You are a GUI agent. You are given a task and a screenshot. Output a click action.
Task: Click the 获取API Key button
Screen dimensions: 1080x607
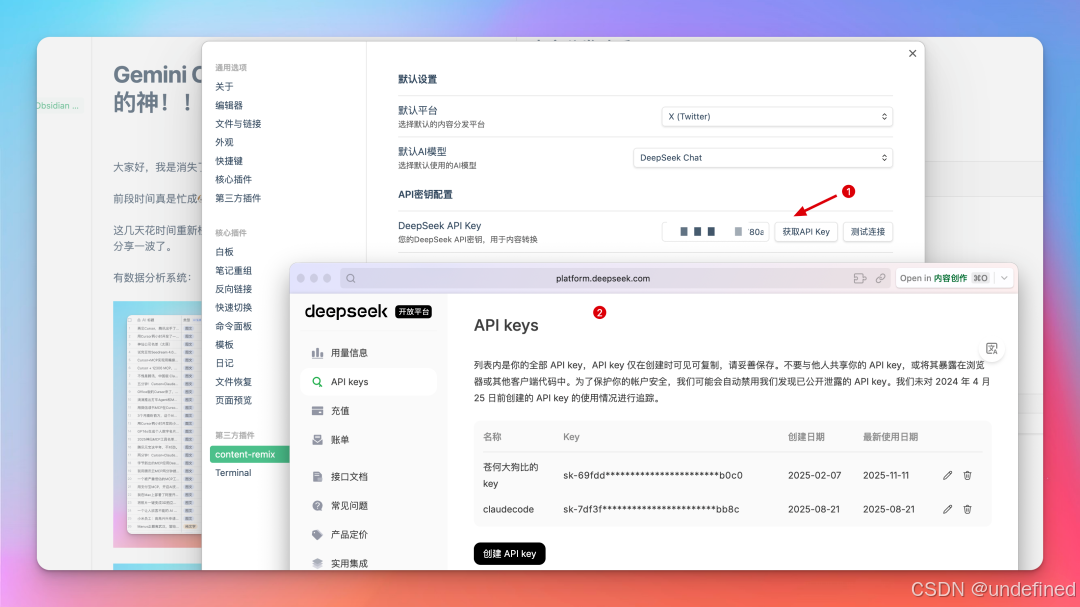tap(806, 232)
